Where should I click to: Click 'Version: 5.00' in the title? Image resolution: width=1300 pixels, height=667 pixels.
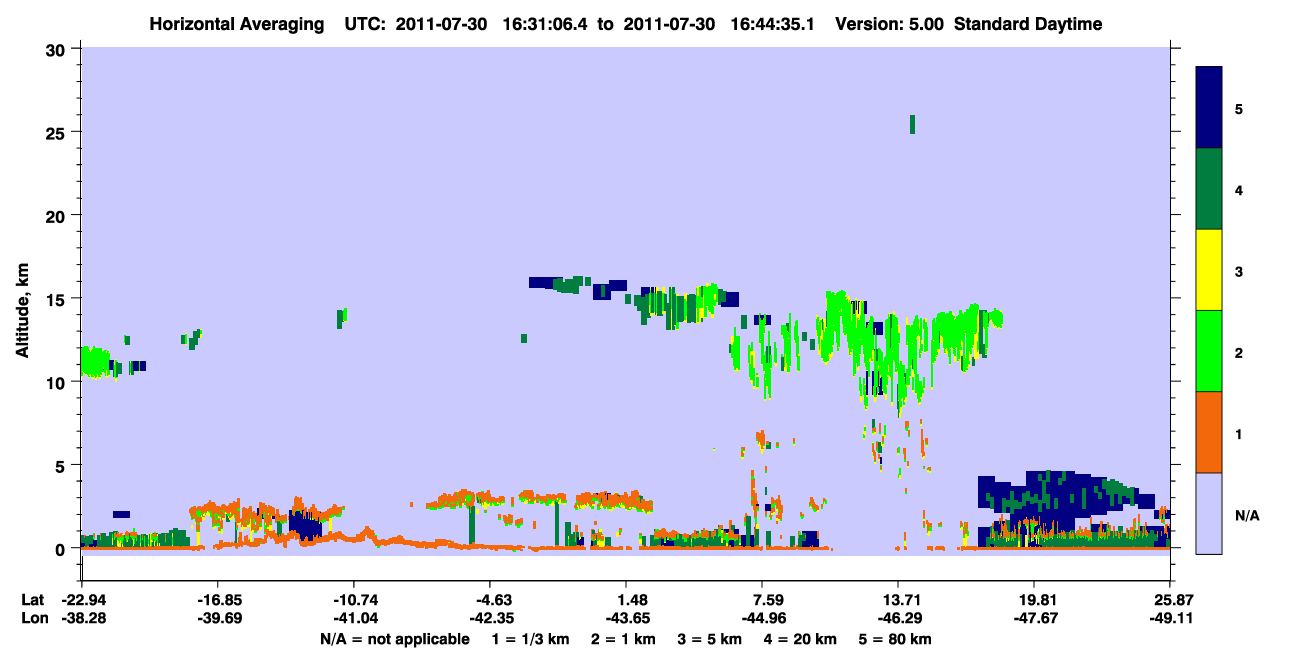[x=891, y=24]
